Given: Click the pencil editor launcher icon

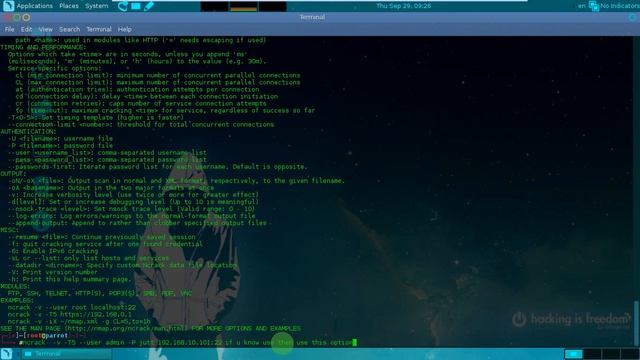Looking at the screenshot, I should (149, 6).
